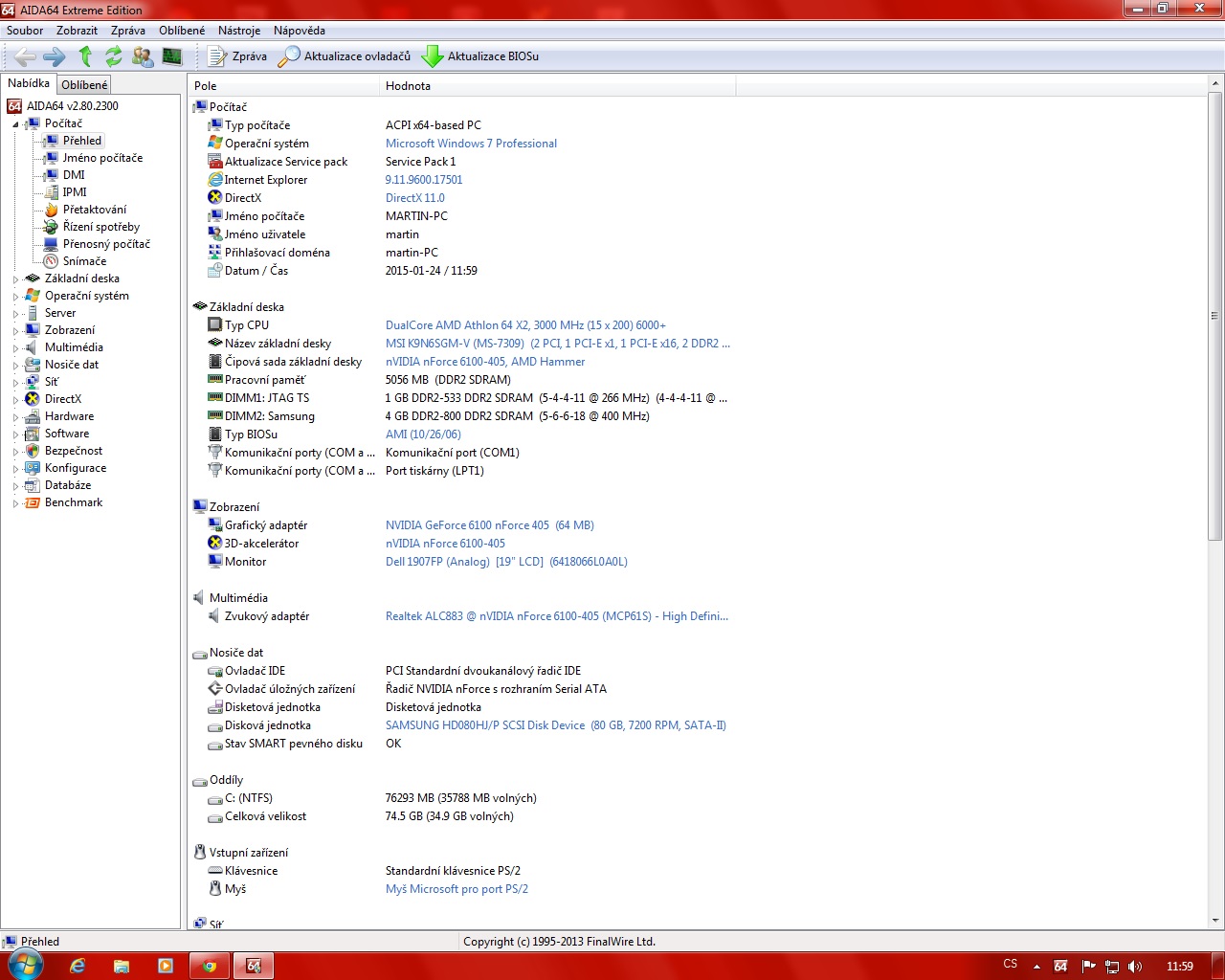
Task: Expand the Nosiče dat tree node
Action: 15,366
